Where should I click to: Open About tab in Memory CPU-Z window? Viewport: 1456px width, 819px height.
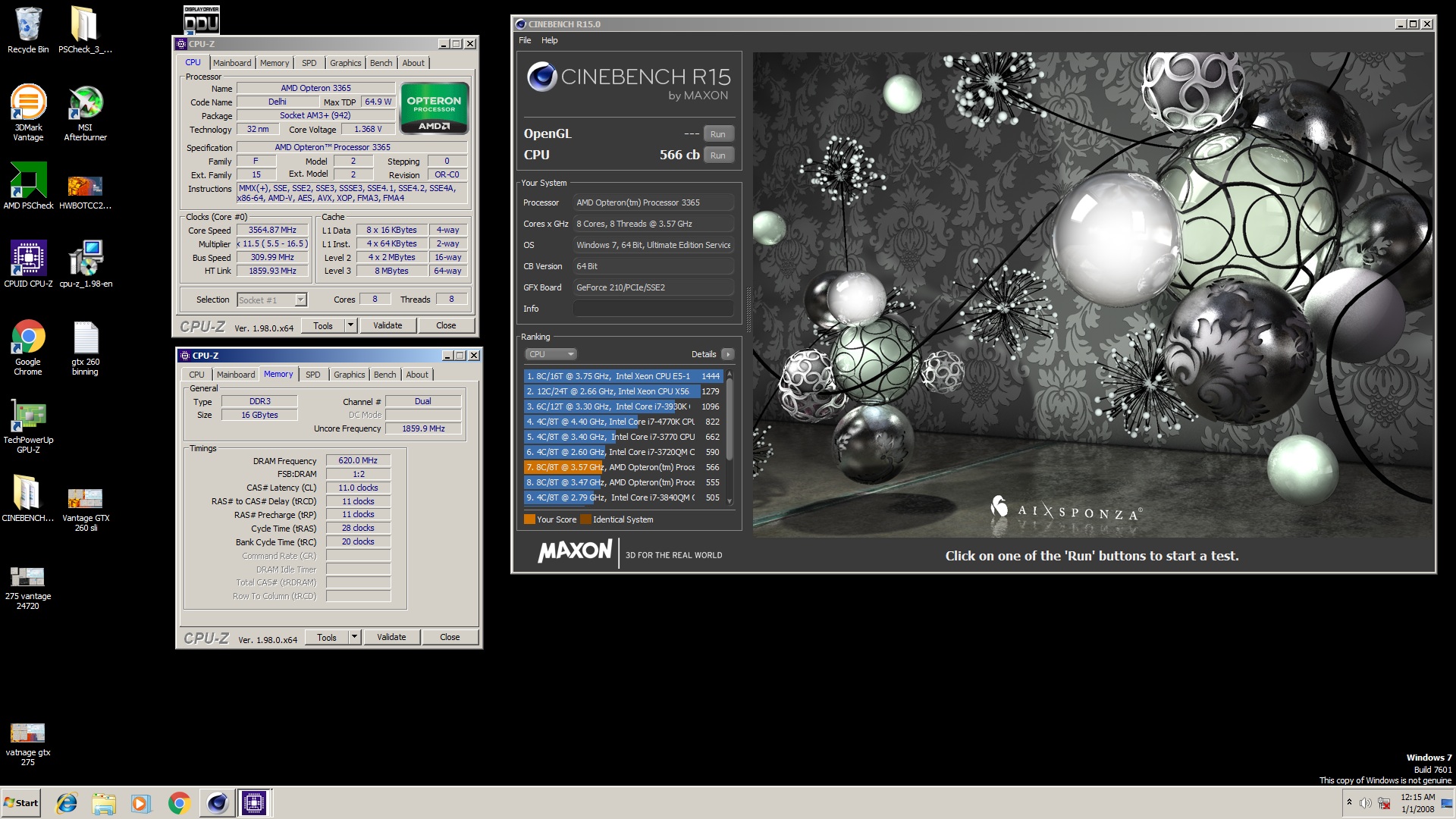point(417,375)
